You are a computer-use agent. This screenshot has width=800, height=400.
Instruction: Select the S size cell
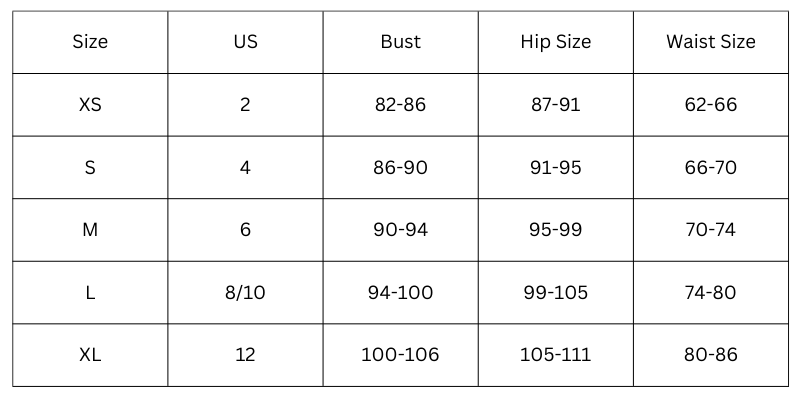coord(90,167)
